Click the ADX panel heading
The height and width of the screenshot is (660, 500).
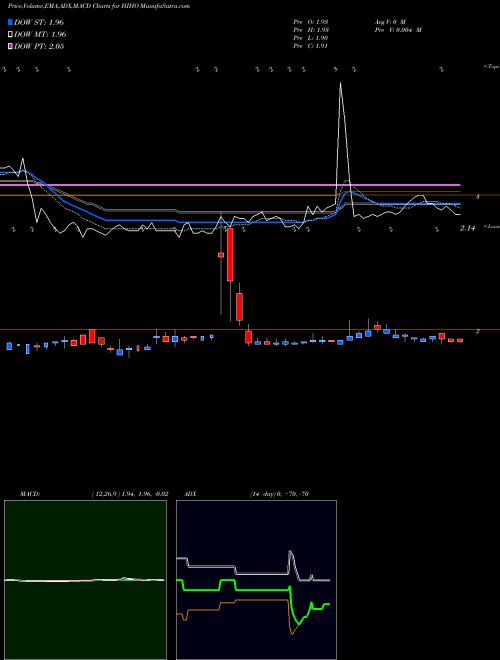(191, 494)
